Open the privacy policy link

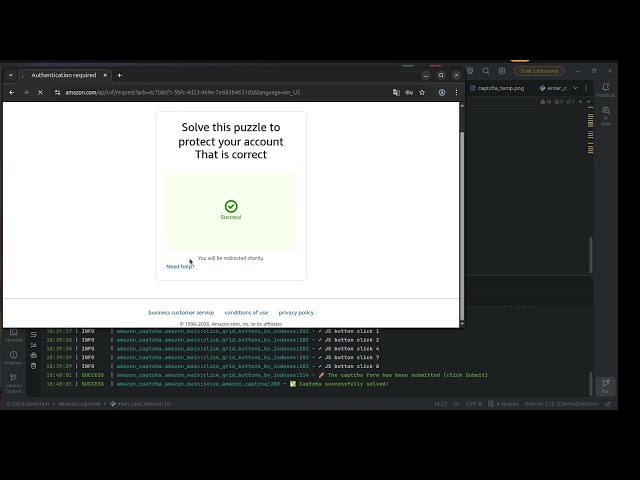(x=296, y=313)
